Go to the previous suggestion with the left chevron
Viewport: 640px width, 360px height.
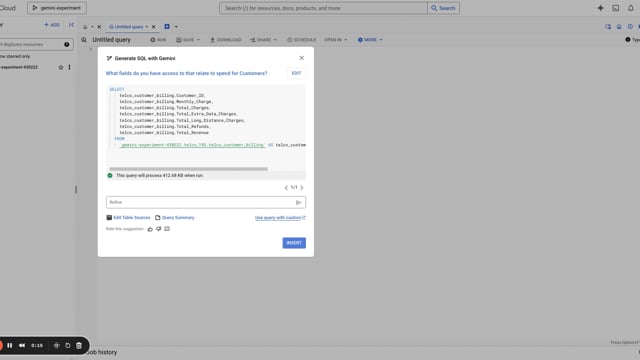point(286,188)
